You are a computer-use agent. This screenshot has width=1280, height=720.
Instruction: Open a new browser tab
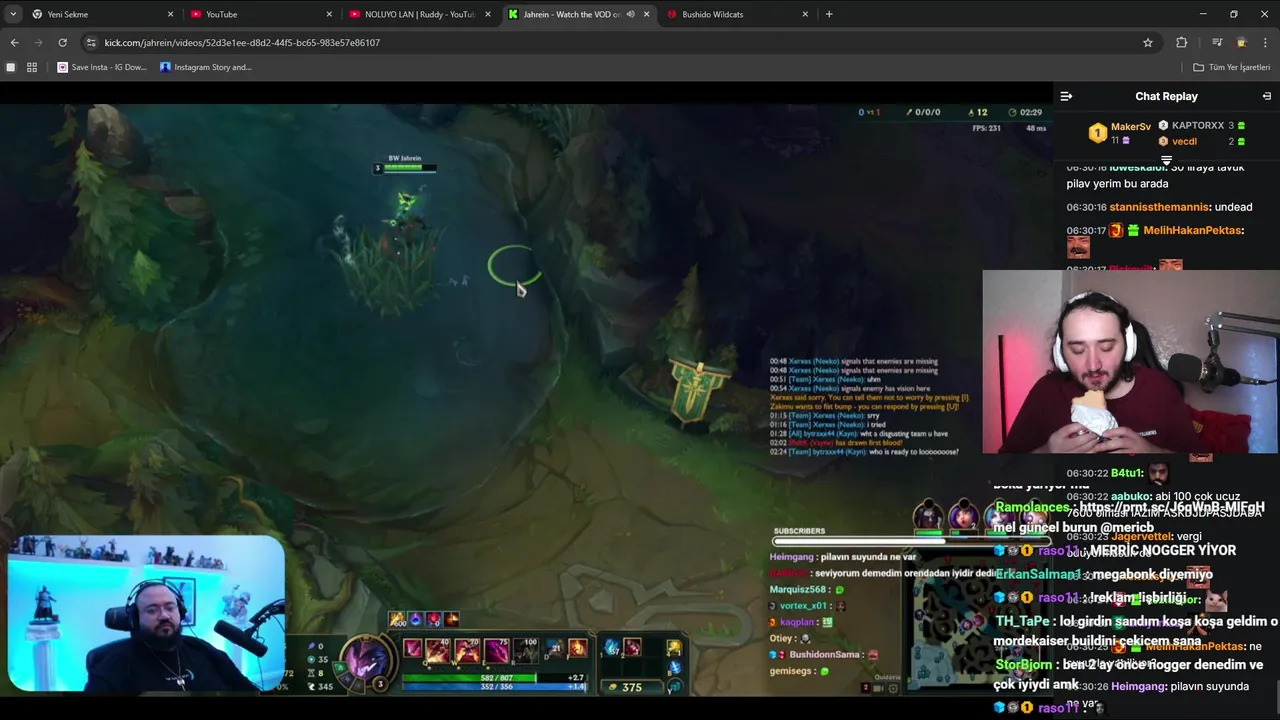click(829, 14)
